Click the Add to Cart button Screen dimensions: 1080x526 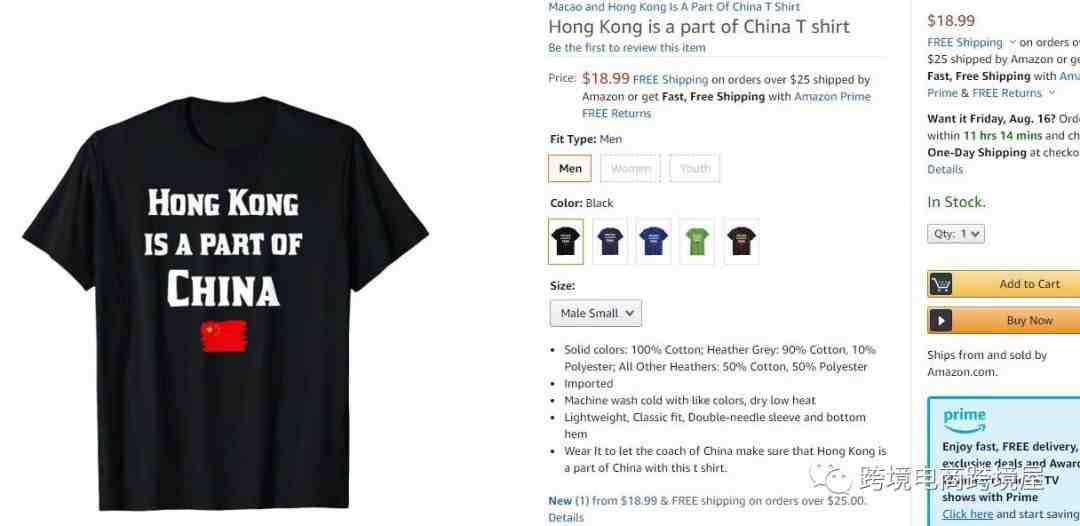pos(1004,284)
